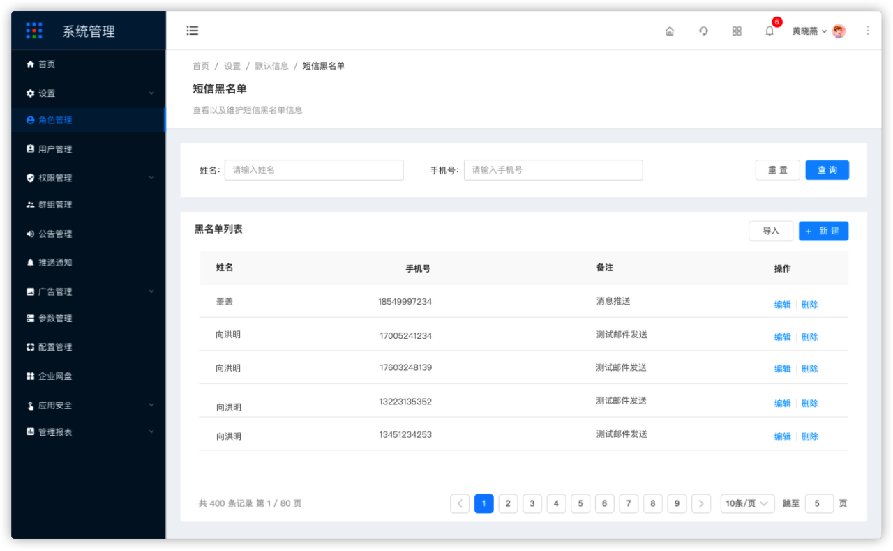Click the 配置管理 icon in sidebar
The image size is (893, 551).
click(30, 347)
